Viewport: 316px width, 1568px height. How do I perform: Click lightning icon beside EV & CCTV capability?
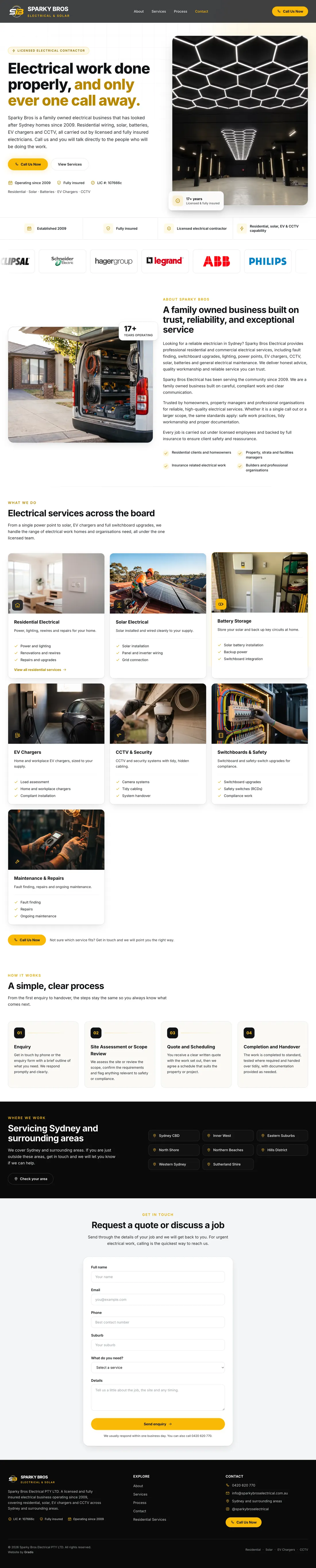(x=242, y=228)
